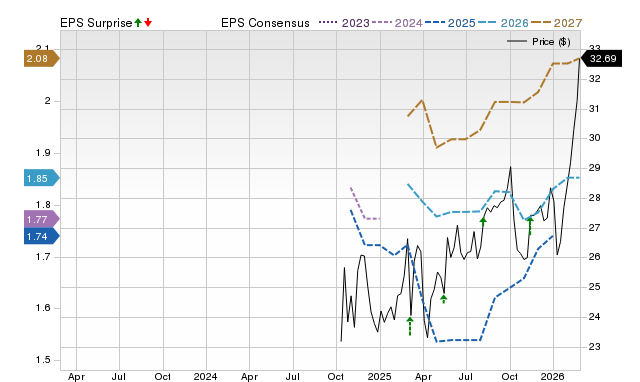This screenshot has width=640, height=382.
Task: Click the 1.77 purple EPS value tag
Action: [x=41, y=219]
